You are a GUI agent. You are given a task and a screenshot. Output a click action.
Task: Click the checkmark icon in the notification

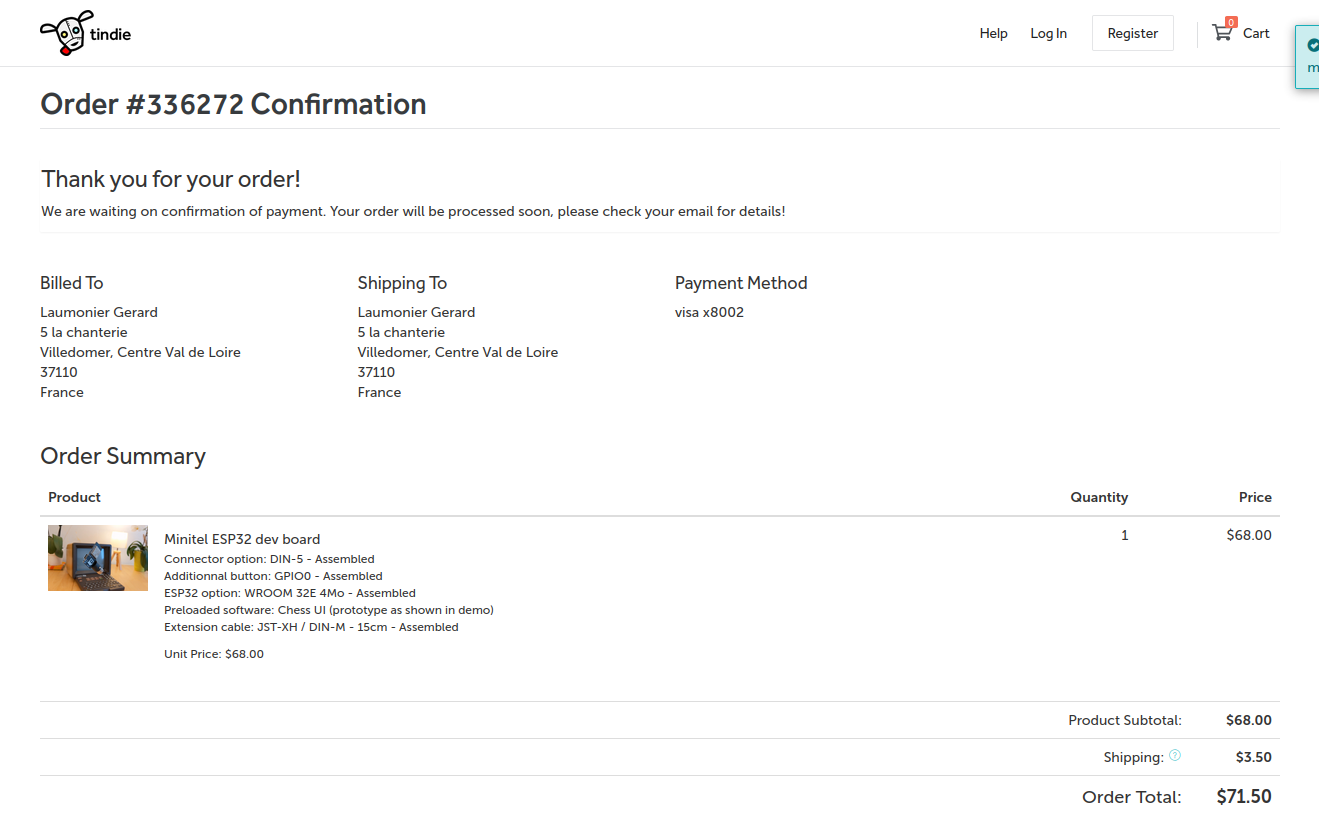[x=1313, y=45]
